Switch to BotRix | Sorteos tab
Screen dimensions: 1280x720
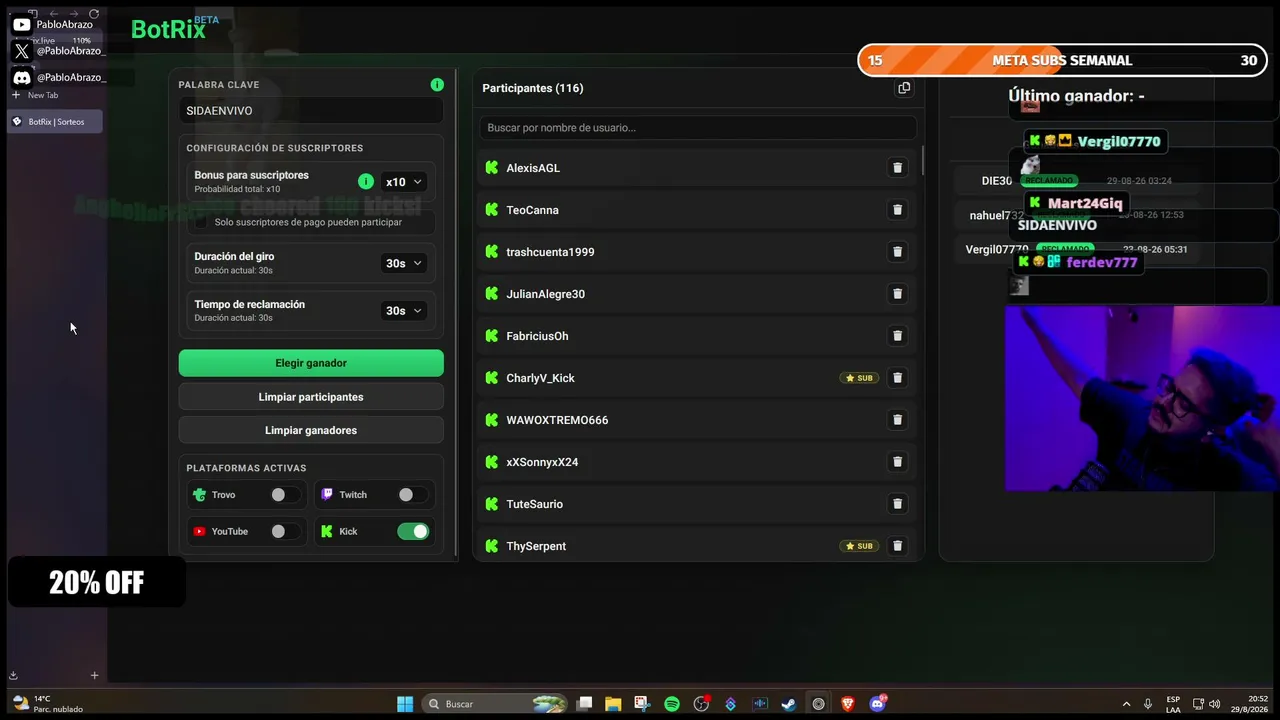(x=56, y=122)
